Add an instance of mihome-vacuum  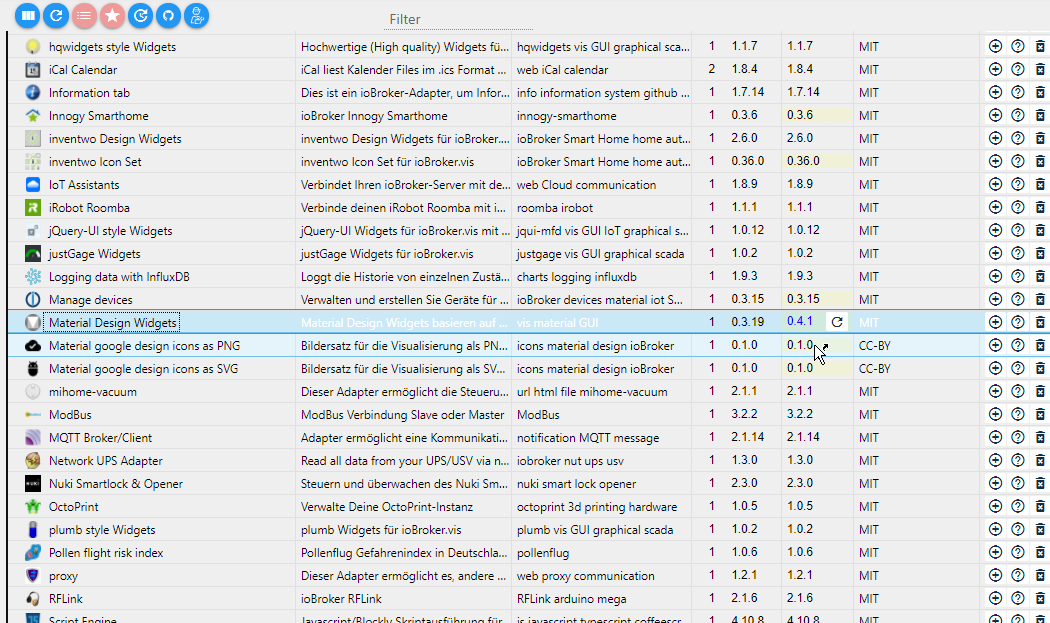pos(995,391)
